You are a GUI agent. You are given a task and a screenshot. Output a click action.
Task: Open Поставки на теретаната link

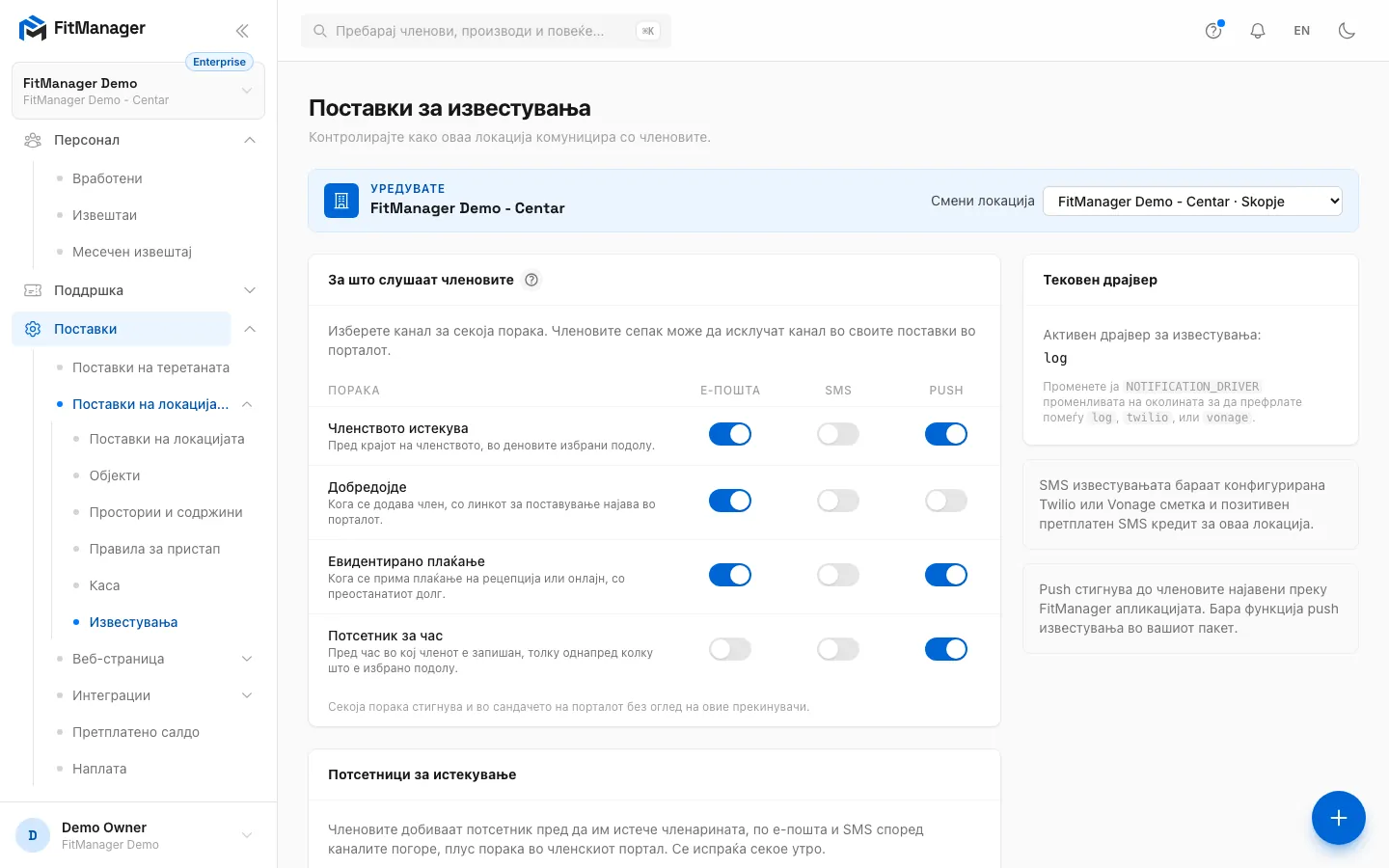pos(150,367)
